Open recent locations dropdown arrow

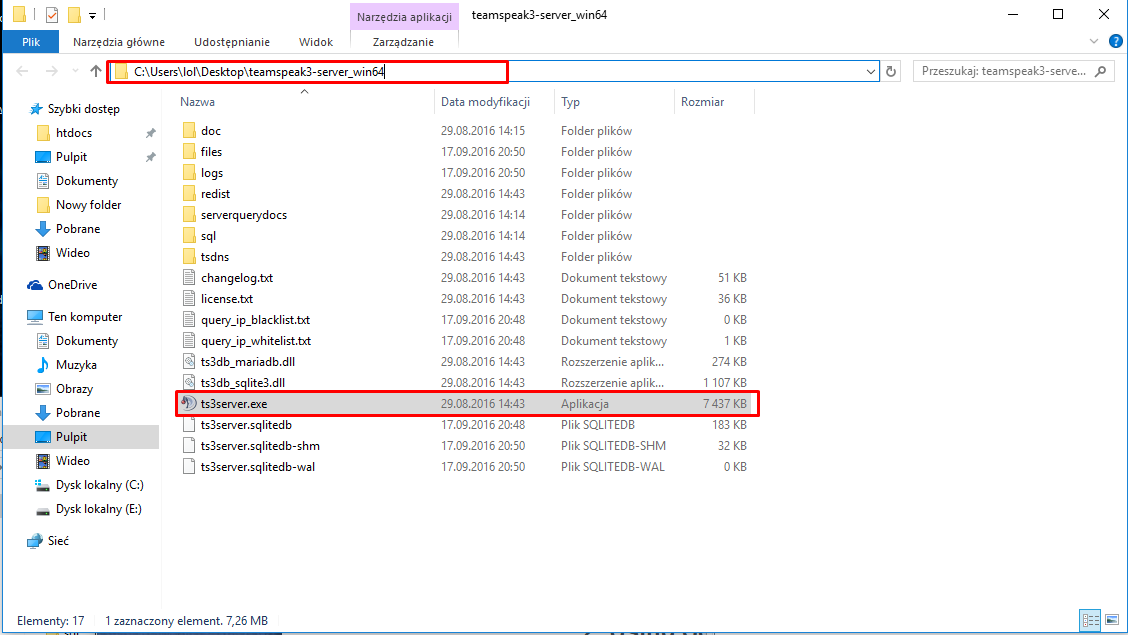(x=75, y=71)
